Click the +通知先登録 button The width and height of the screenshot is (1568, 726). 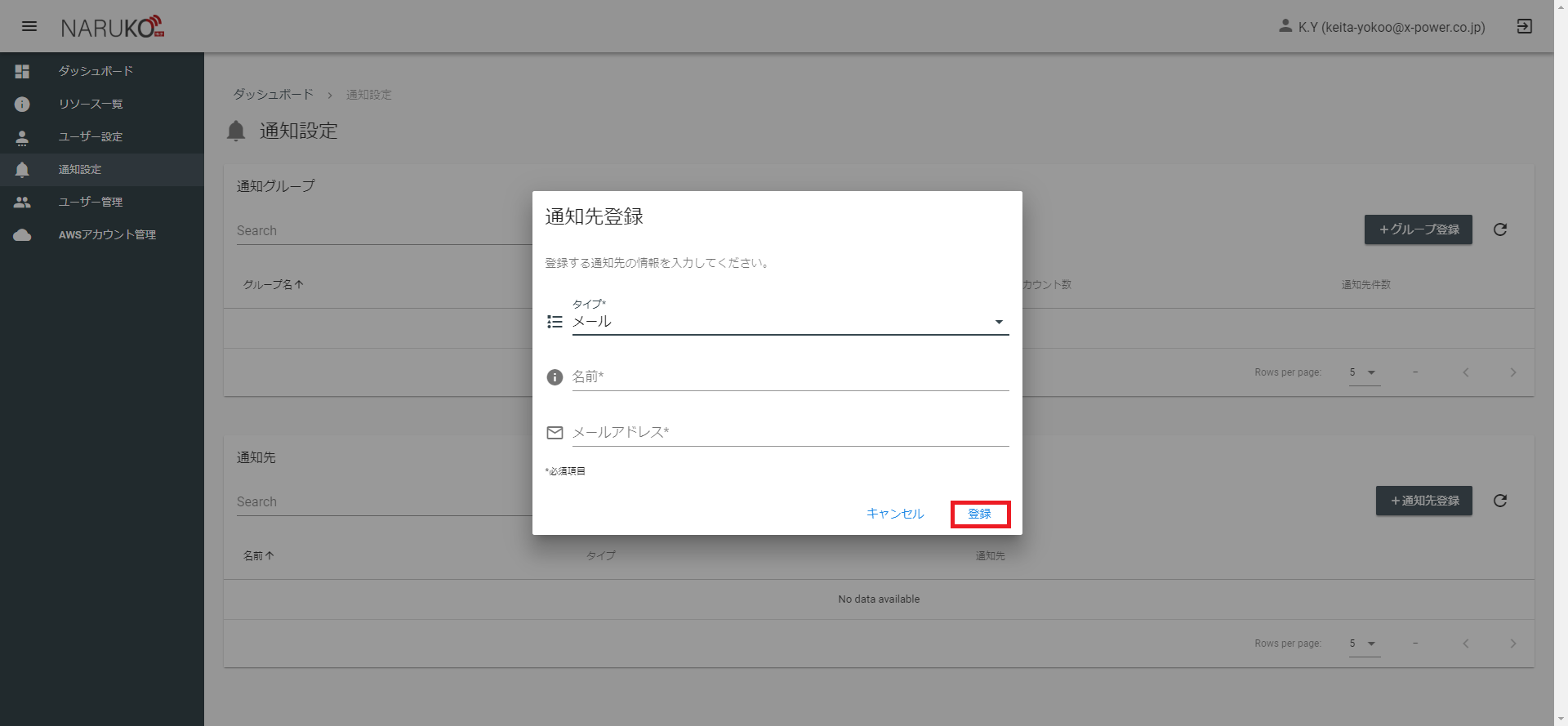[x=1424, y=501]
